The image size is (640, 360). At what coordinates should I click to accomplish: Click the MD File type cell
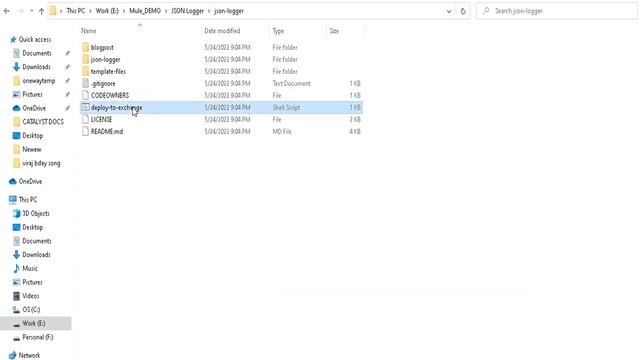click(x=282, y=131)
